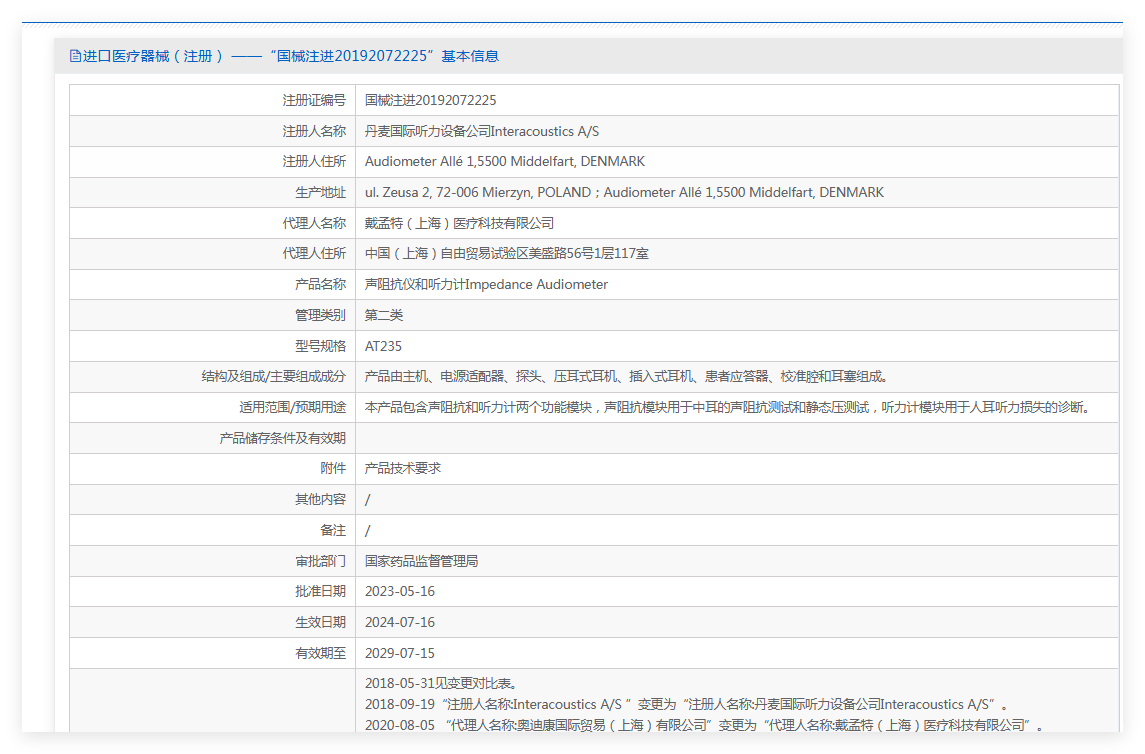The width and height of the screenshot is (1145, 754).
Task: Select expiry date 2029-07-15
Action: coord(400,653)
